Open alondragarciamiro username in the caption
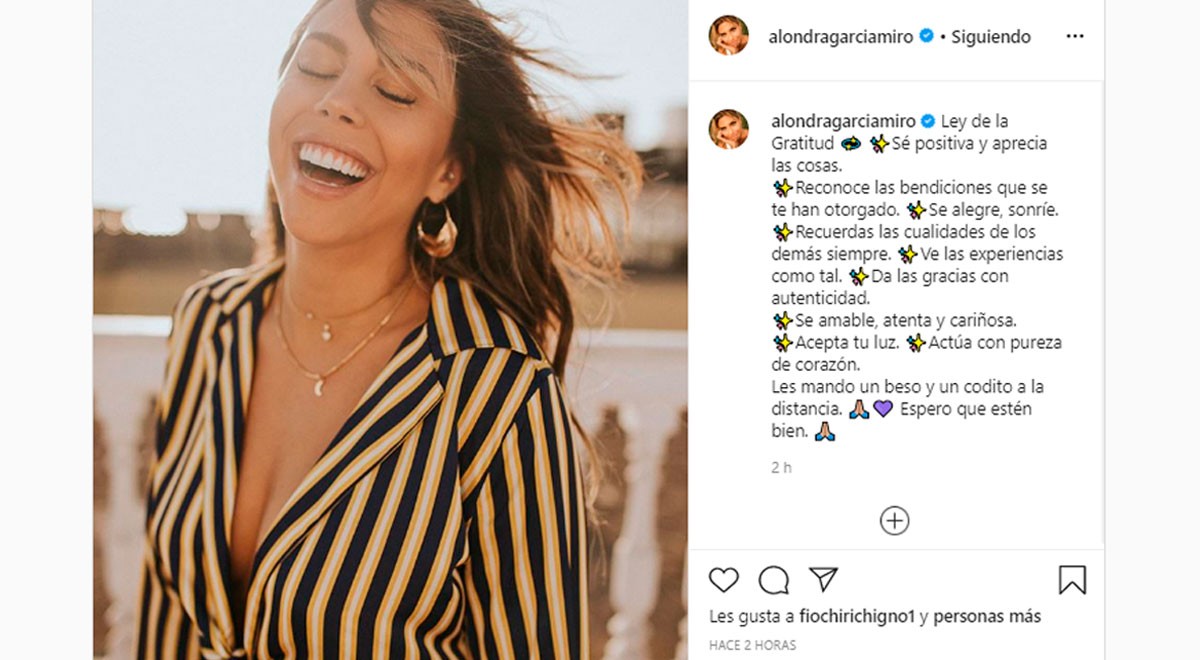The height and width of the screenshot is (660, 1200). coord(841,121)
